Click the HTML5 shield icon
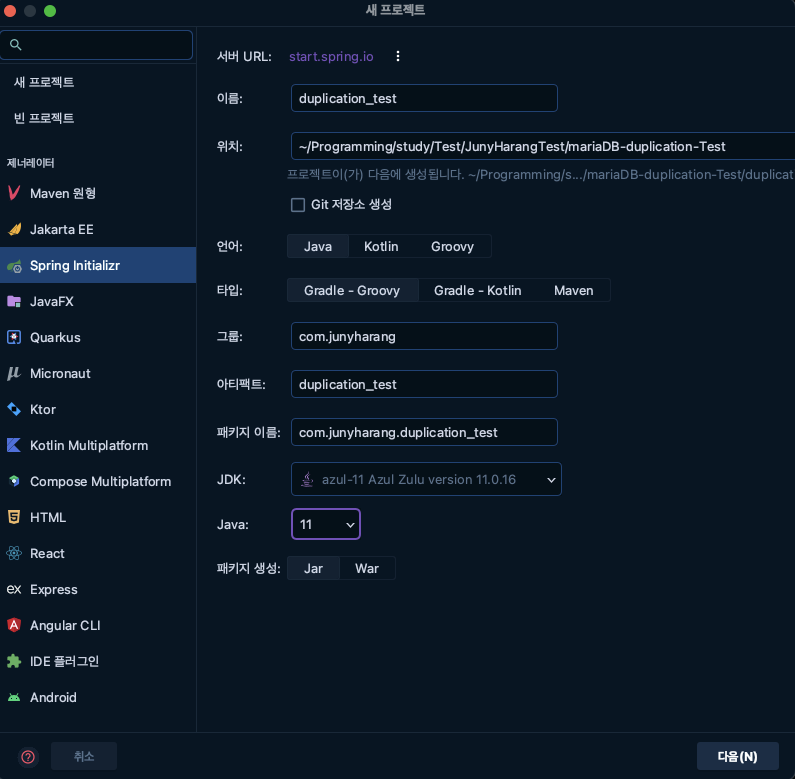 (14, 517)
